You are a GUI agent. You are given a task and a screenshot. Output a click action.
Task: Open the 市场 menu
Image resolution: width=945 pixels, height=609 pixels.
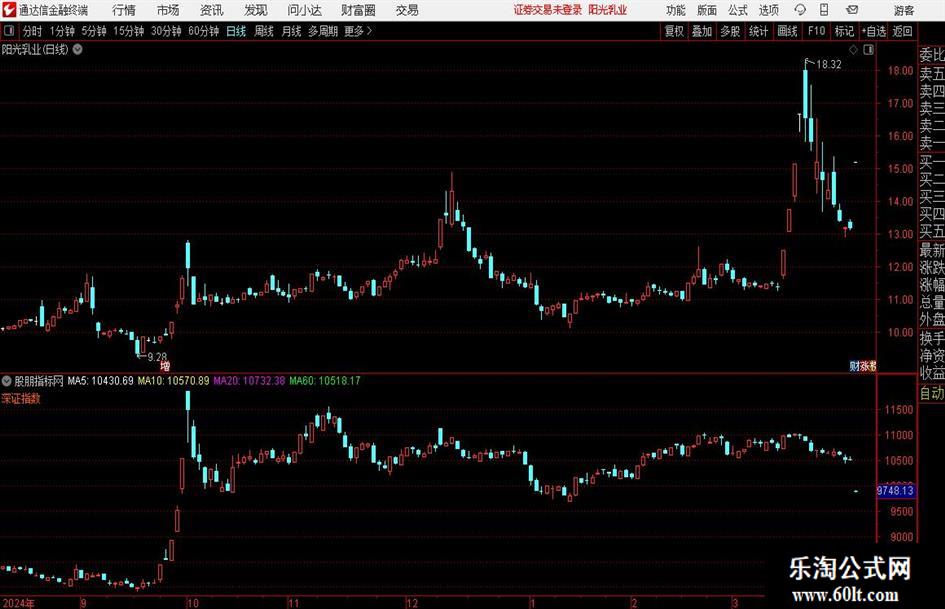pos(168,10)
